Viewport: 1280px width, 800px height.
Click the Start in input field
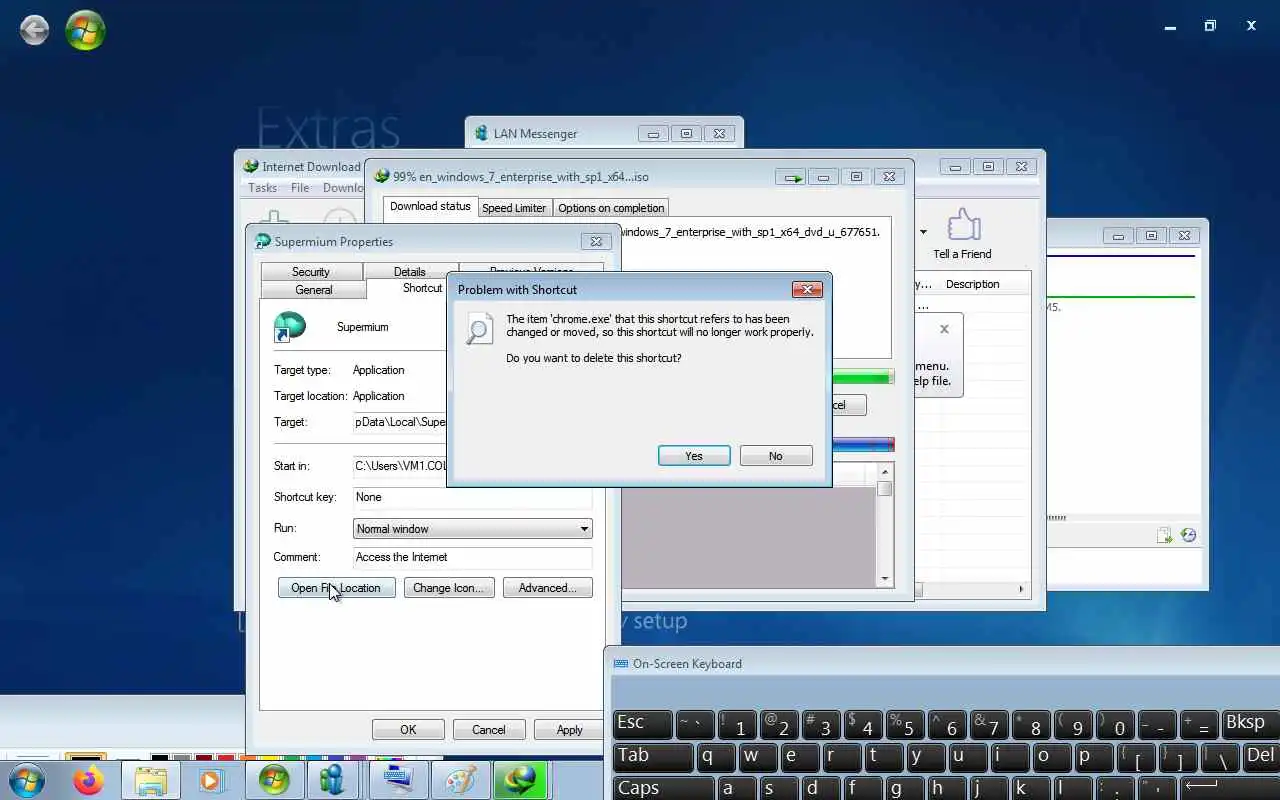pos(400,466)
